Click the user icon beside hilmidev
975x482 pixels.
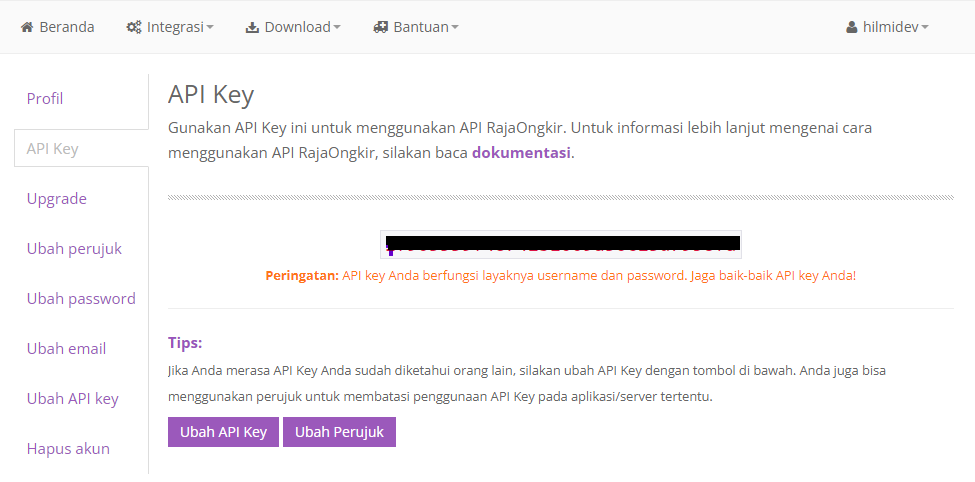coord(851,27)
